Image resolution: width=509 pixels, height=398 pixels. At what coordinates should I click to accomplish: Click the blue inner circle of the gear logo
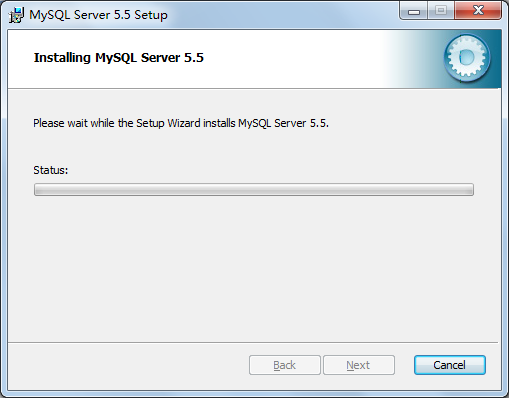(467, 58)
